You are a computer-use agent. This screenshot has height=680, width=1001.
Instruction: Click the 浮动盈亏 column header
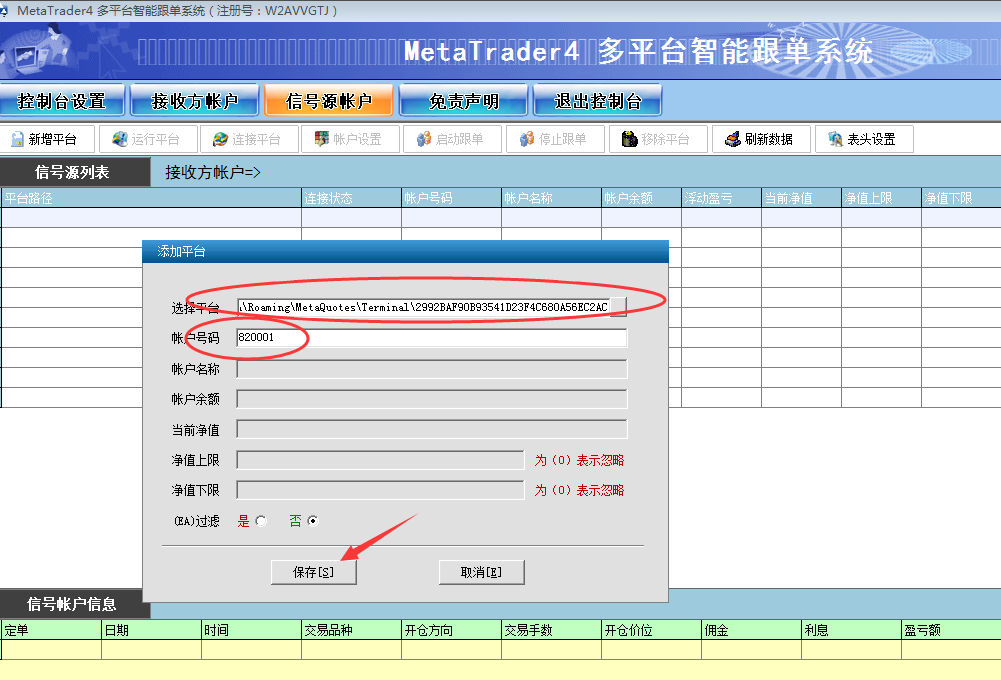(x=721, y=198)
